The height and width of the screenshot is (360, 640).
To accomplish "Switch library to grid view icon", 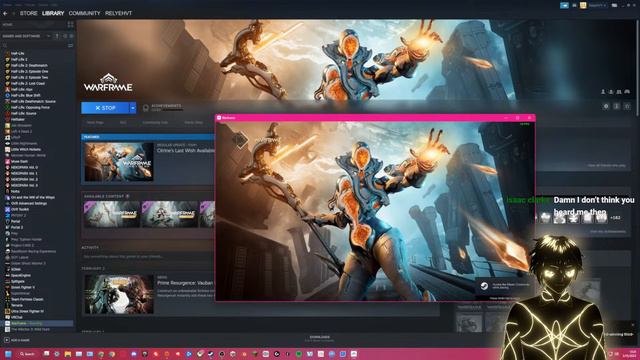I will [x=71, y=24].
